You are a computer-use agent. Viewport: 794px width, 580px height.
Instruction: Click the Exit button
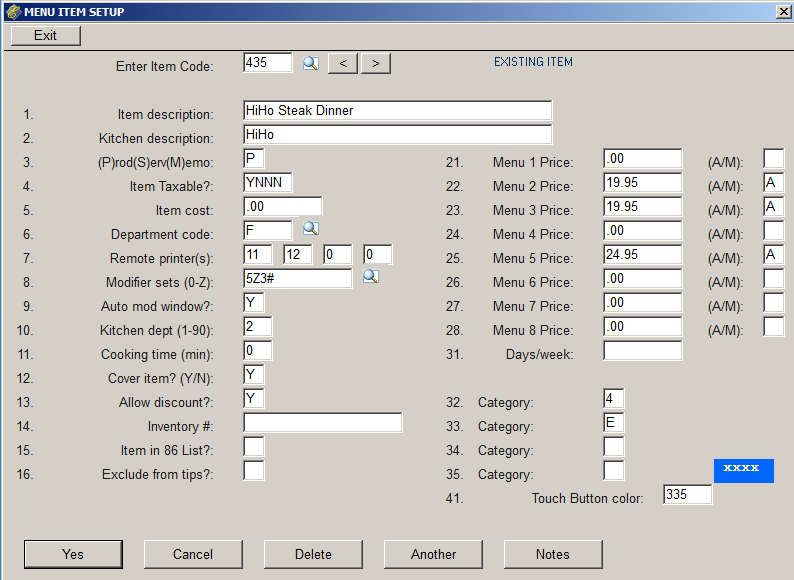(x=46, y=35)
